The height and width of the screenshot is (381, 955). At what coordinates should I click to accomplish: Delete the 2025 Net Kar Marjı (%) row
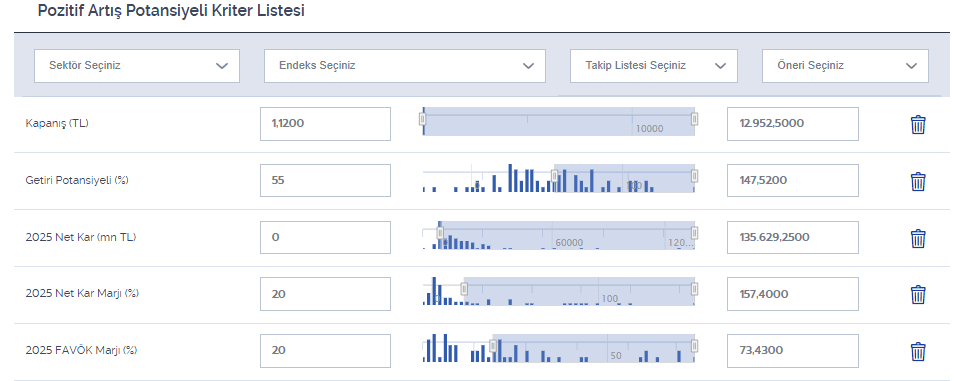(x=918, y=295)
